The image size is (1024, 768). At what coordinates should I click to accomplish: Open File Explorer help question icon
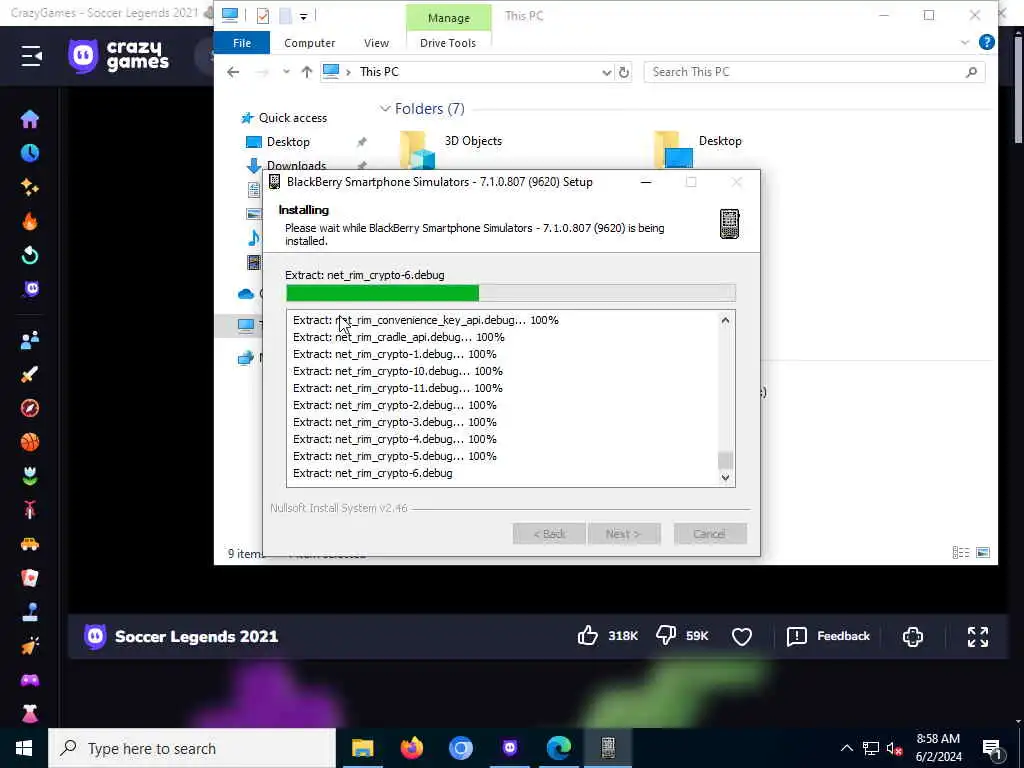pyautogui.click(x=987, y=42)
